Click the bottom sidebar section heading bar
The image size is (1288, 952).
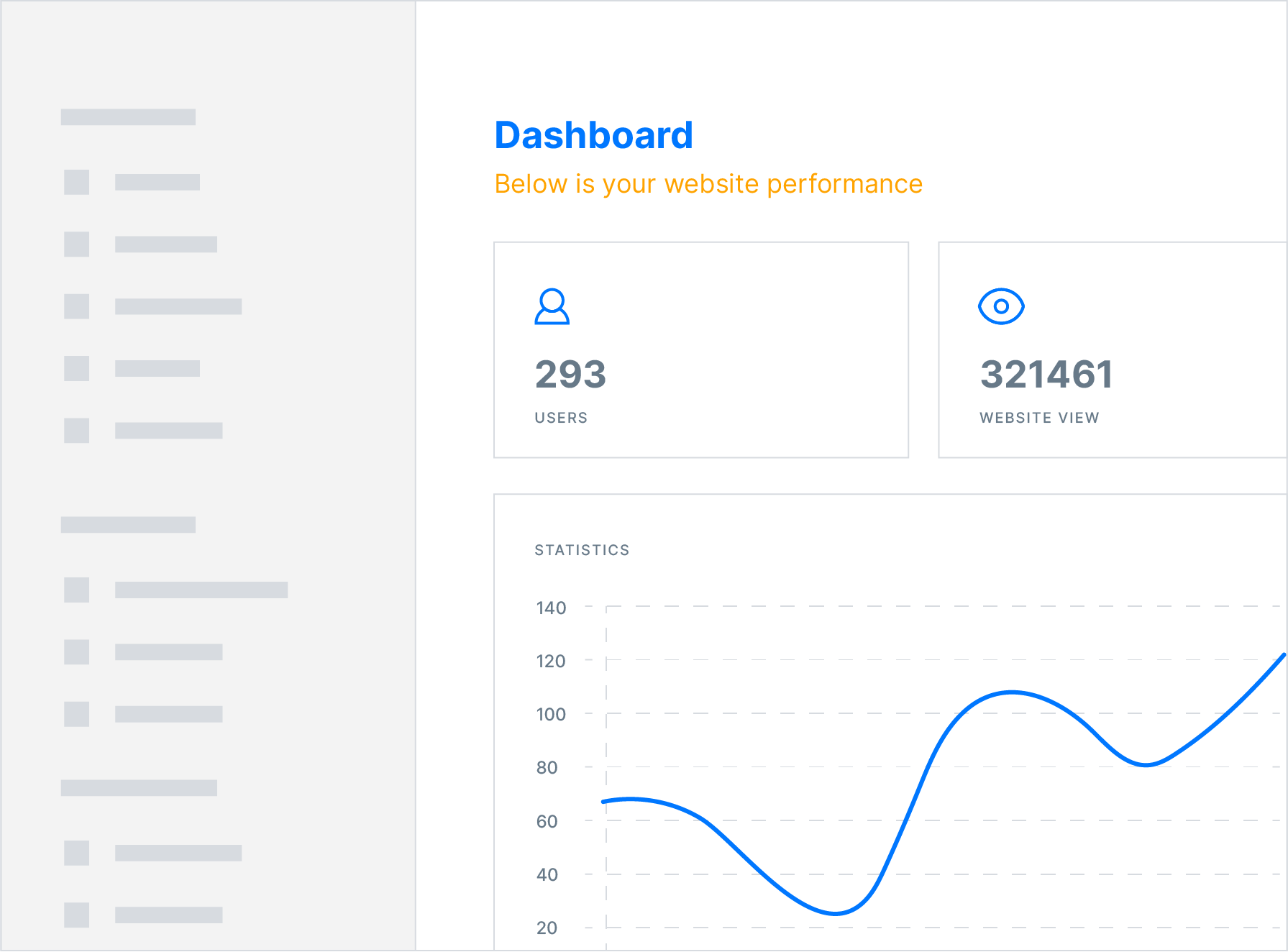tap(139, 788)
